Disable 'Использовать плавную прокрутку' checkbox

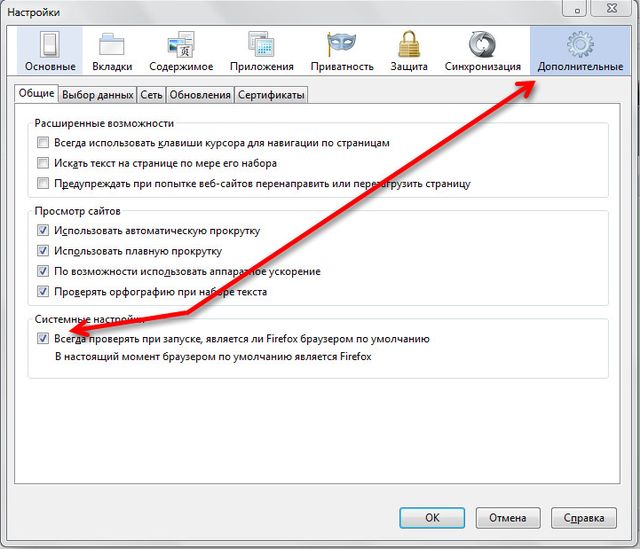[43, 251]
